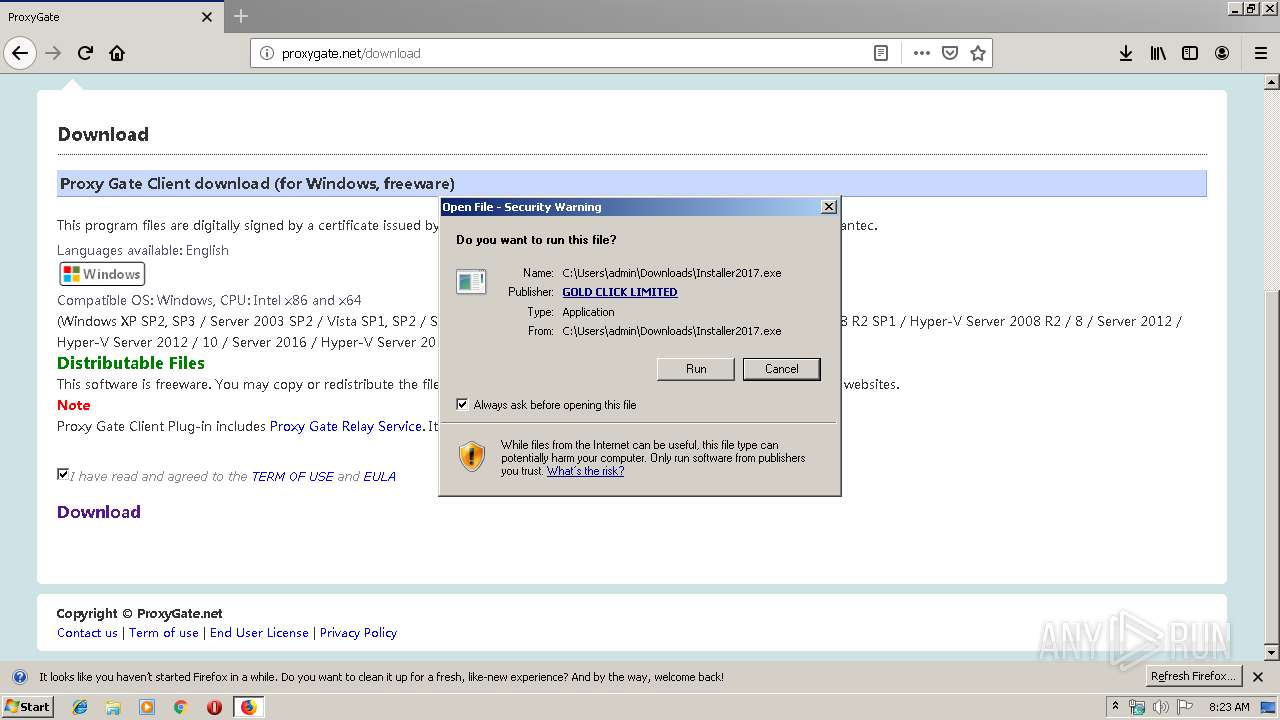
Task: Click the taskbar clock 8:23 AM
Action: pyautogui.click(x=1229, y=707)
